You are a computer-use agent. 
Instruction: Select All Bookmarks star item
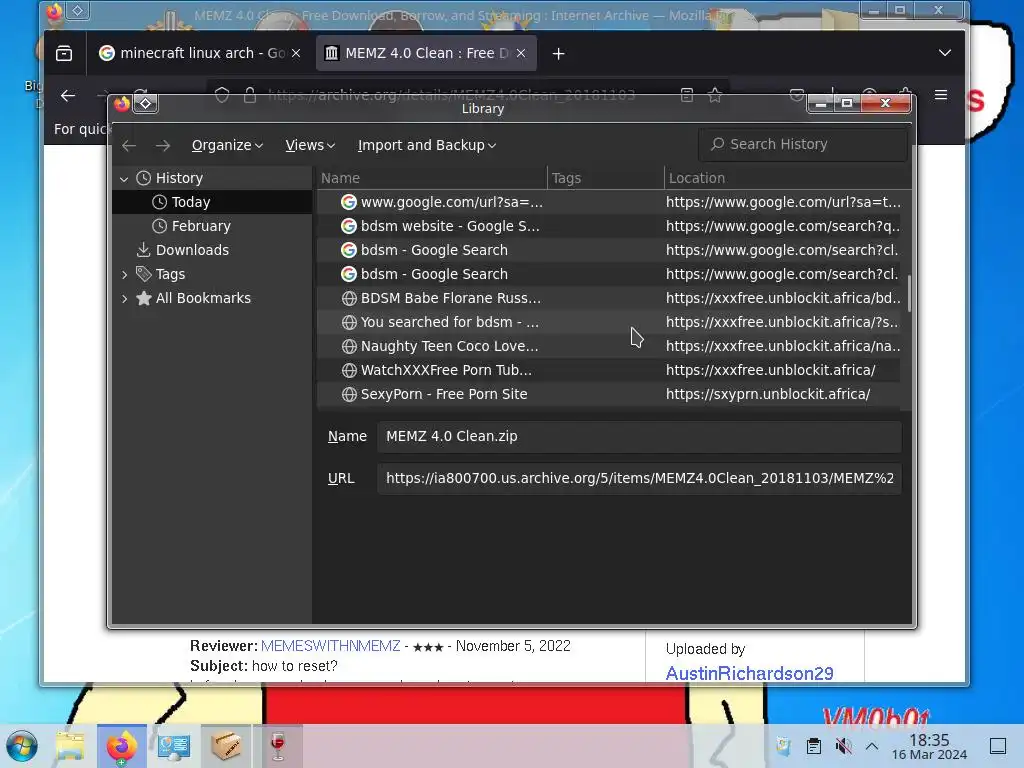pos(194,298)
